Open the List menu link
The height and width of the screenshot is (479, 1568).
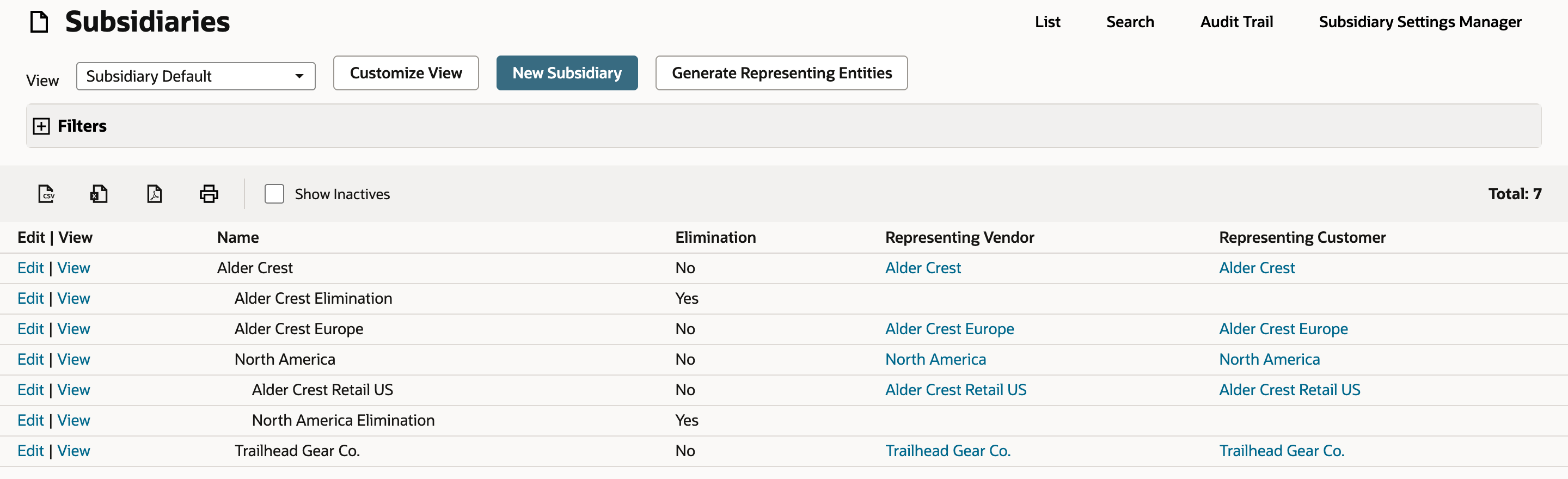tap(1047, 22)
